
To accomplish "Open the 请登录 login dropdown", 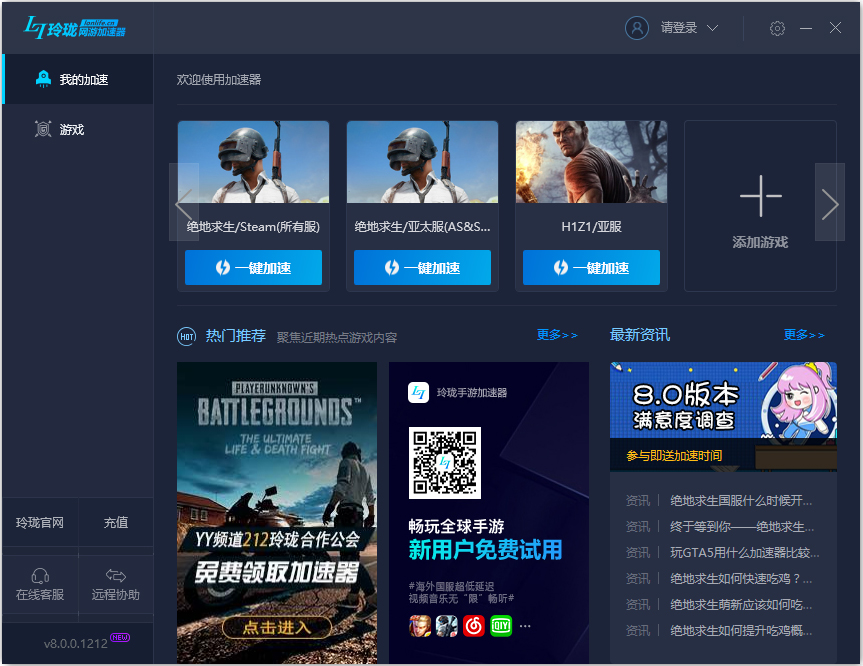I will click(x=679, y=28).
